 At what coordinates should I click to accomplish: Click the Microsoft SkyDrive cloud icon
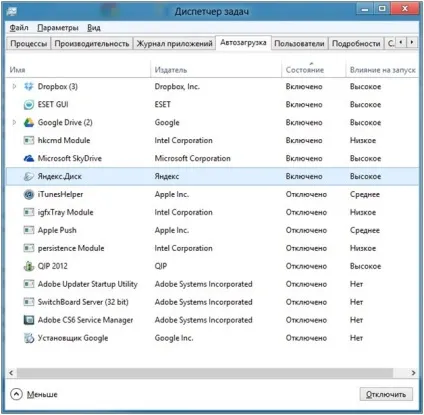point(29,158)
